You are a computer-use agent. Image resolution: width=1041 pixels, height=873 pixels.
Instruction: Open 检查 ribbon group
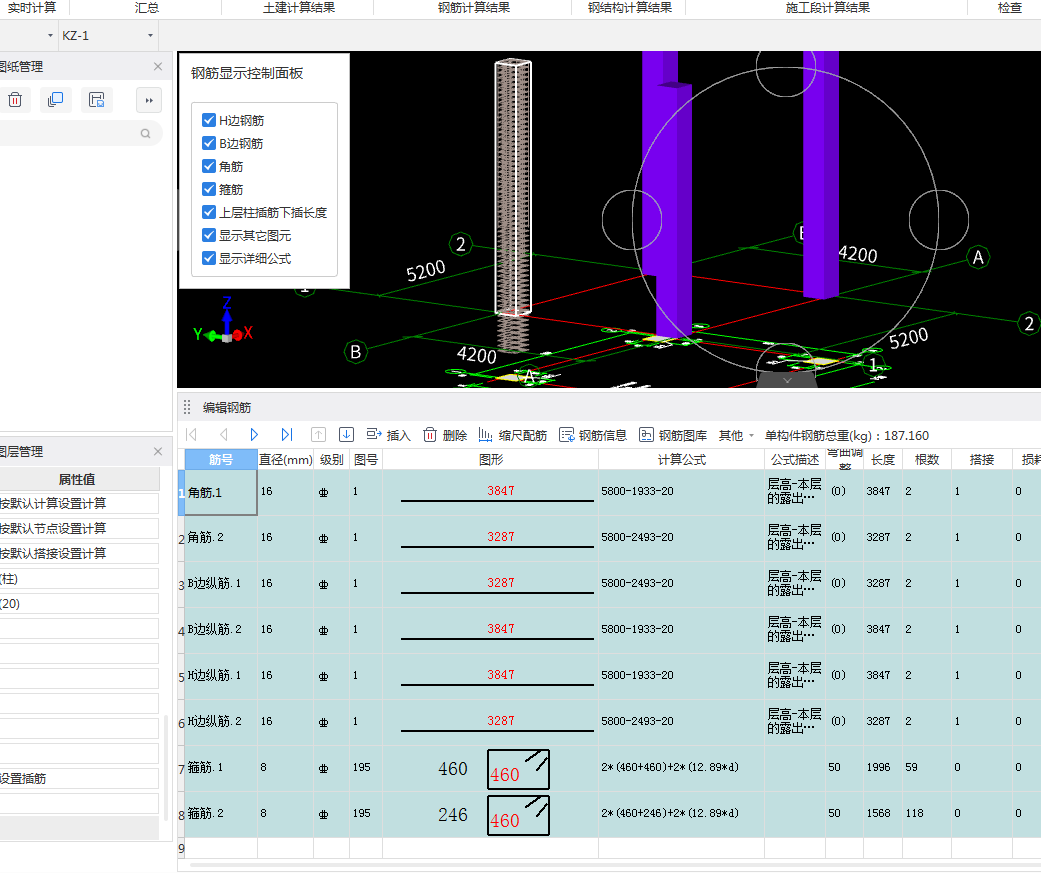(1009, 7)
